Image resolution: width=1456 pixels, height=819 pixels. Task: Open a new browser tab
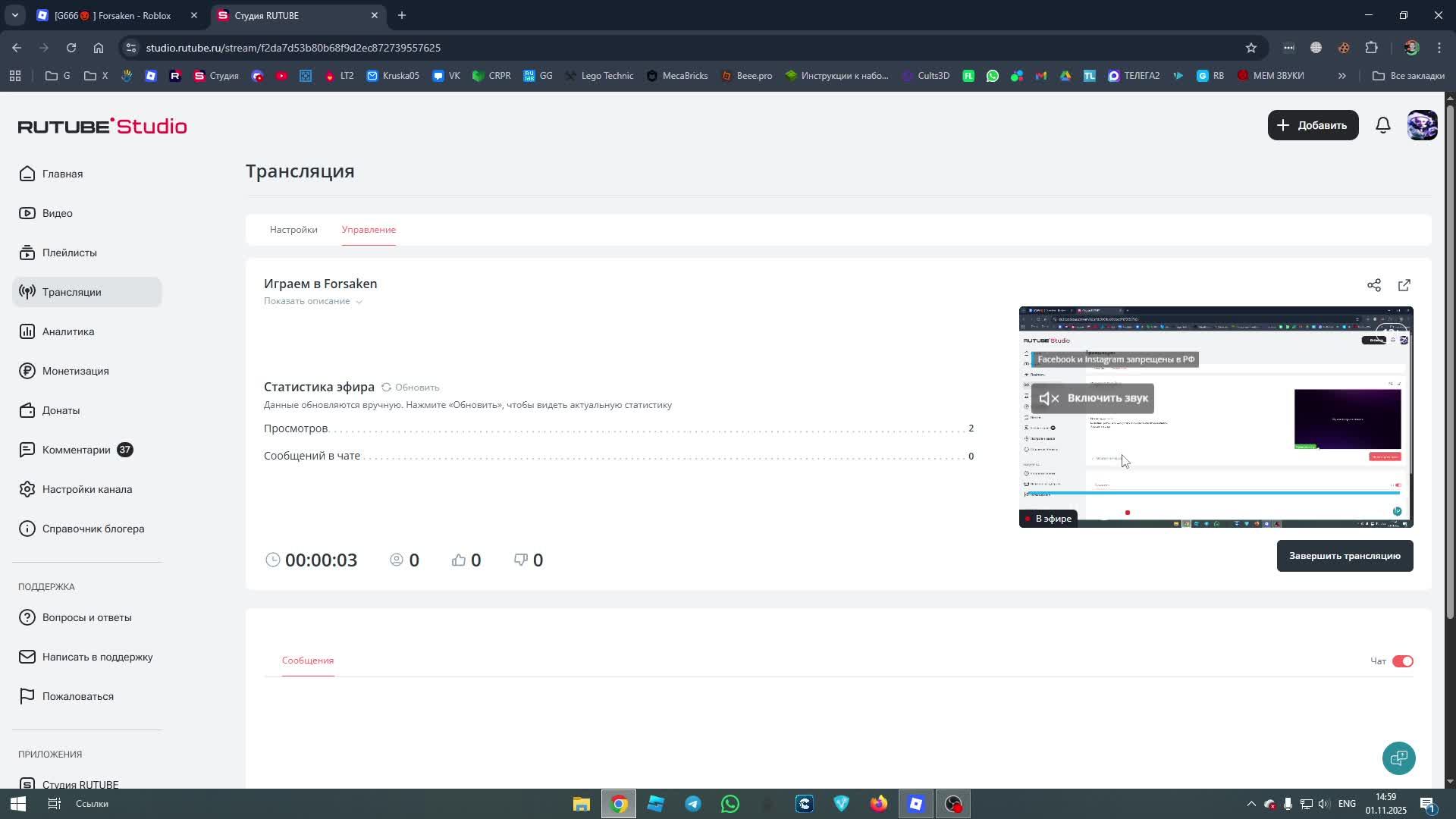point(402,15)
